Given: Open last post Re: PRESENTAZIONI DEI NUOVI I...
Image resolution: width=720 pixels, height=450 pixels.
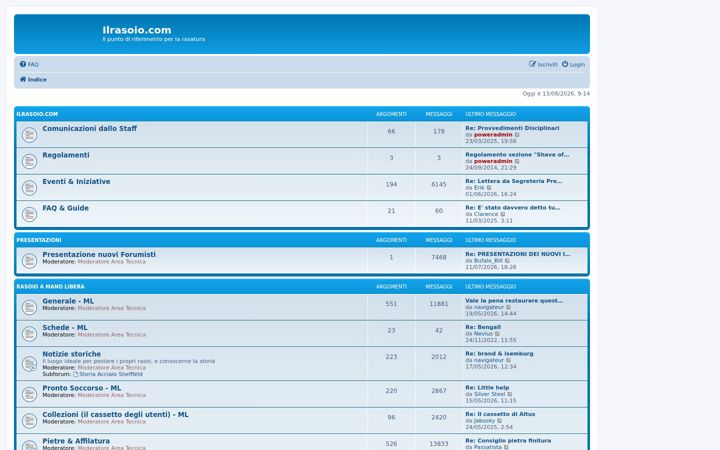Looking at the screenshot, I should [518, 254].
